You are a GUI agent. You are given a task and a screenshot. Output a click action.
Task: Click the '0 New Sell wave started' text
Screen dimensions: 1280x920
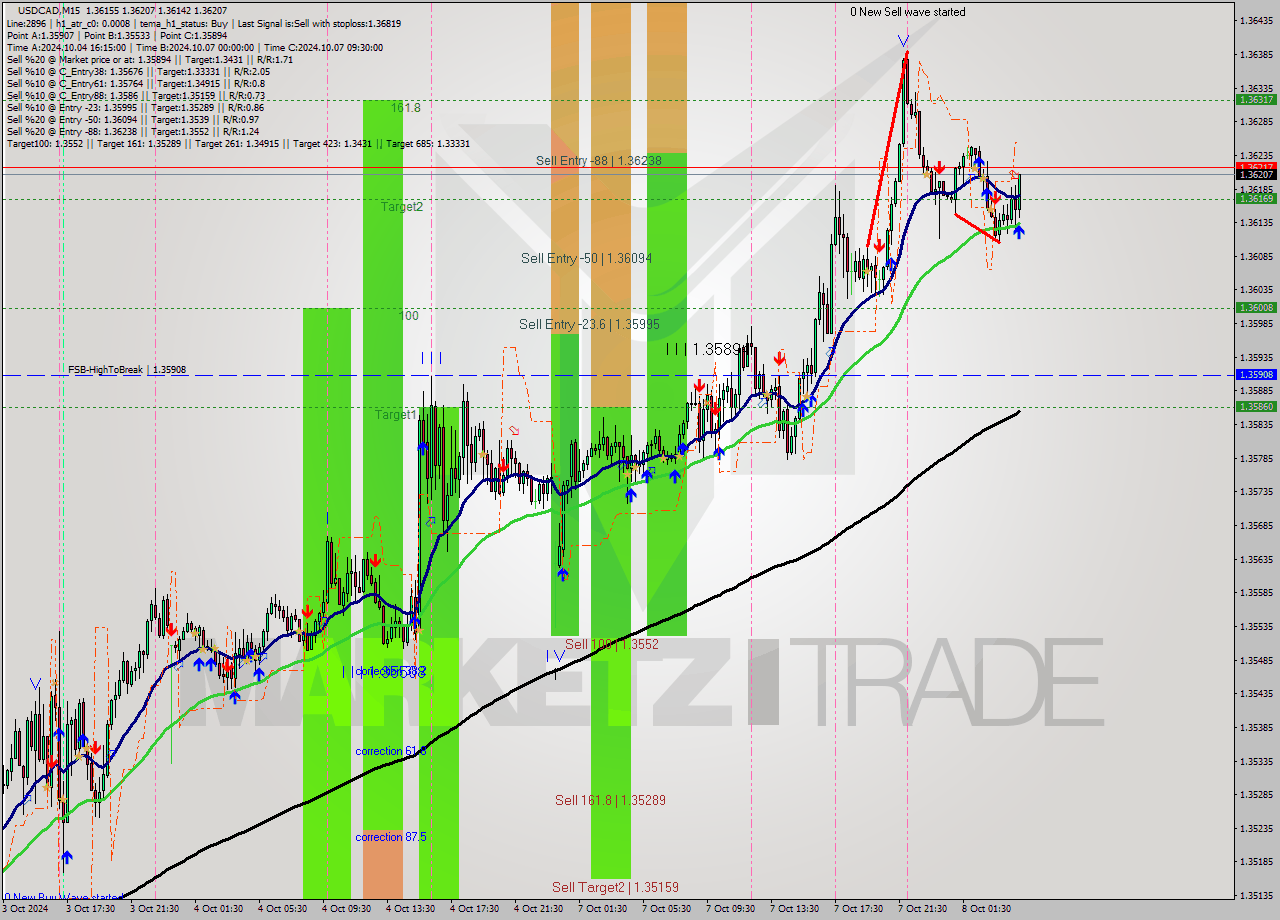908,12
